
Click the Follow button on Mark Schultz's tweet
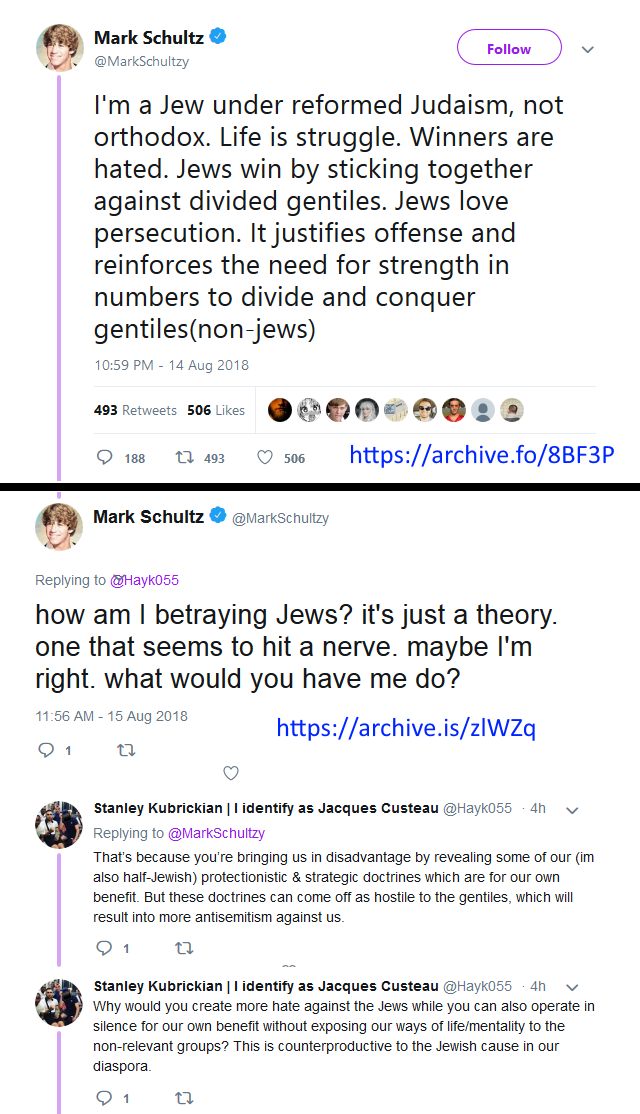click(509, 48)
